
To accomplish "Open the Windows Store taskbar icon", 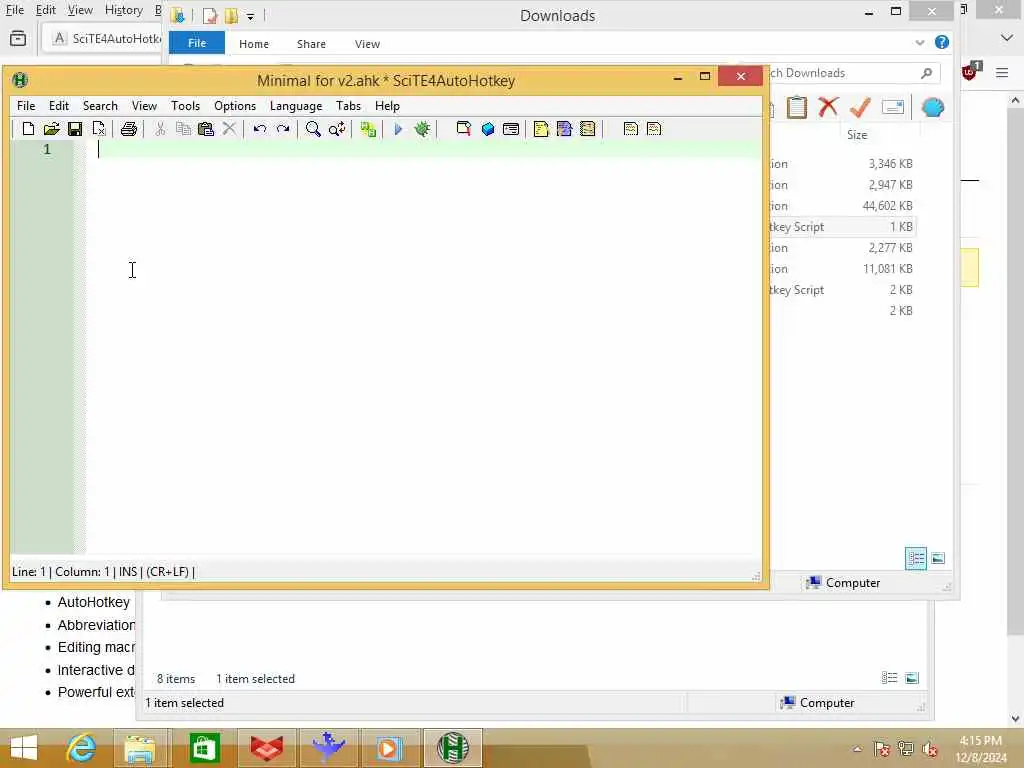I will click(x=204, y=748).
